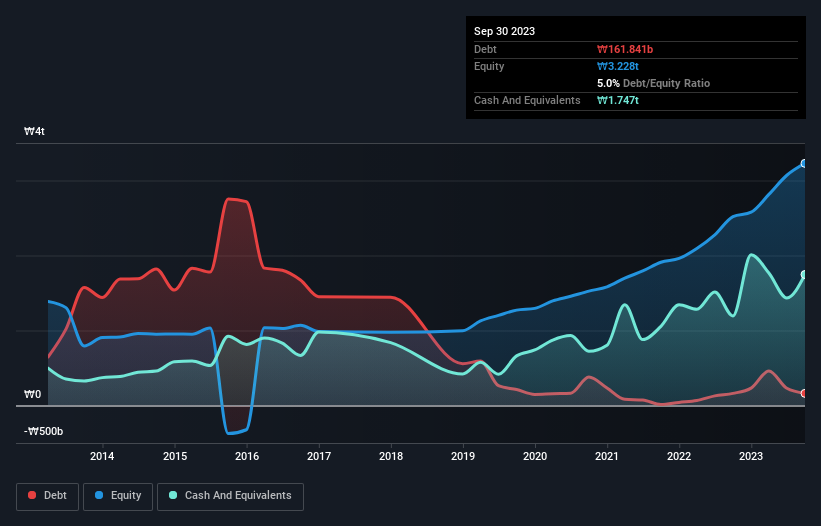Click Cash And Equivalents row label in tooltip
The width and height of the screenshot is (821, 526).
(527, 100)
